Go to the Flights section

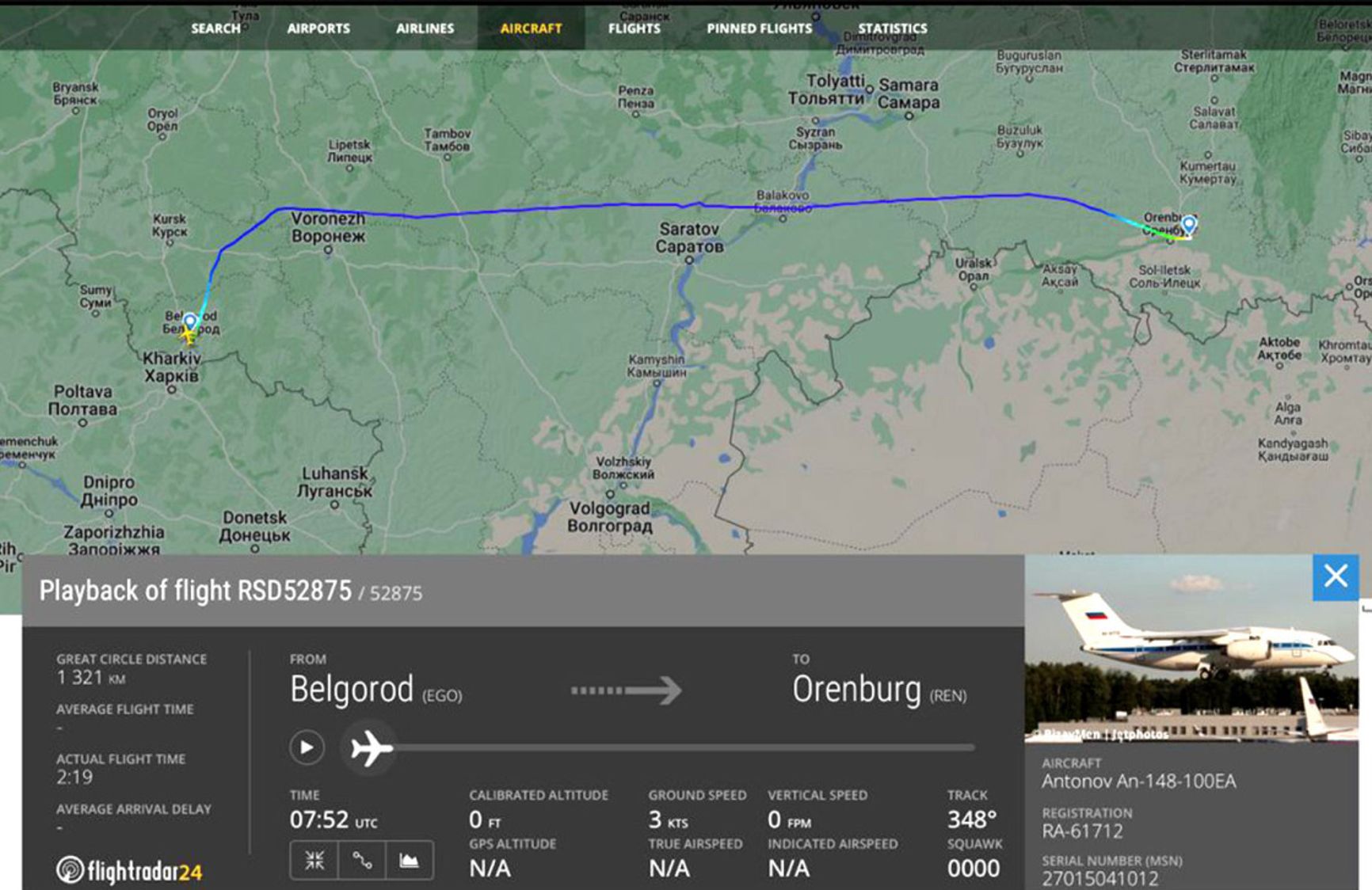[635, 29]
